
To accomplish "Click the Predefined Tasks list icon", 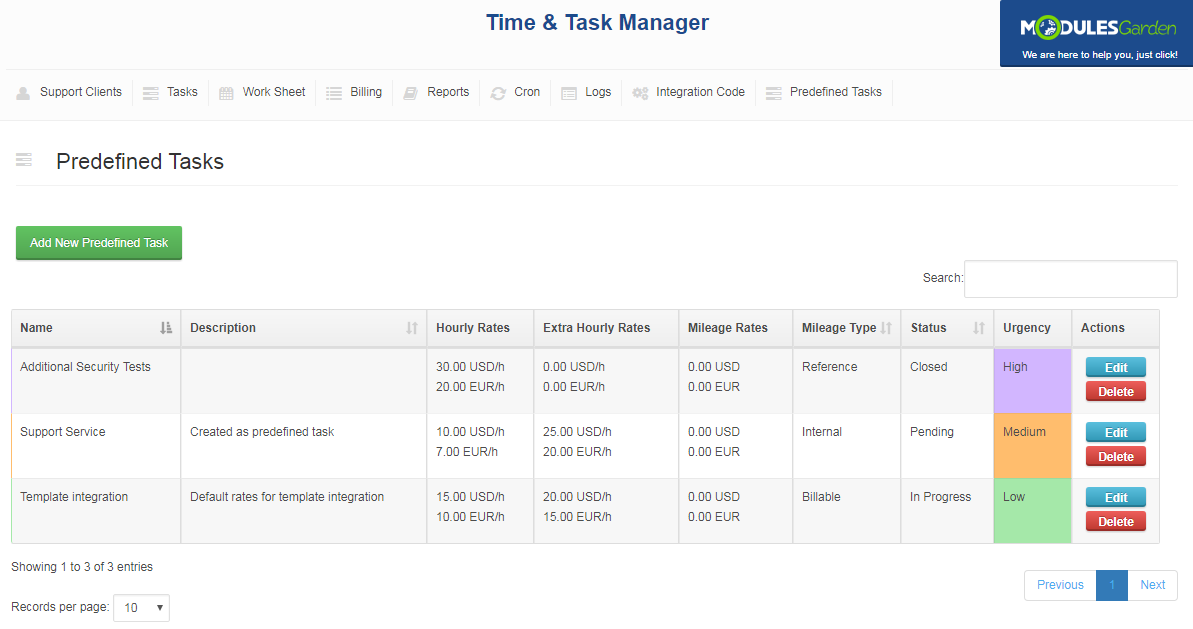I will 772,92.
